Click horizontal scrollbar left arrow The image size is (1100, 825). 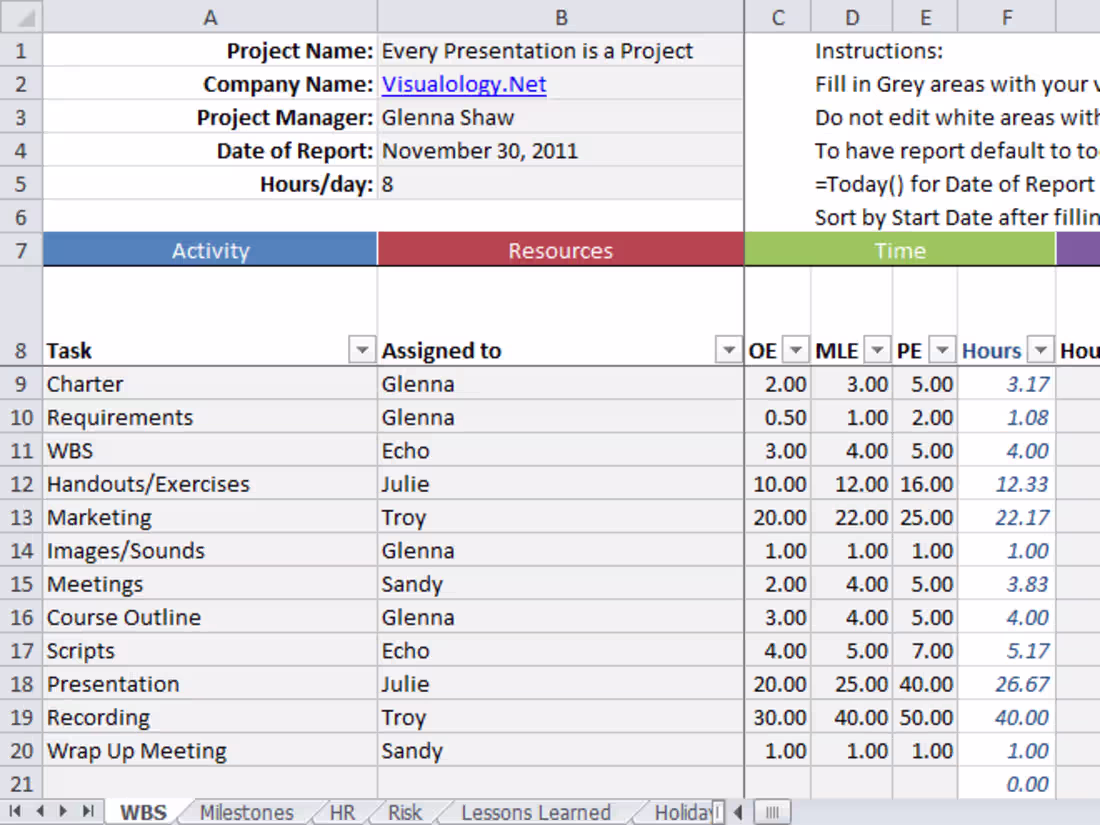[x=739, y=812]
